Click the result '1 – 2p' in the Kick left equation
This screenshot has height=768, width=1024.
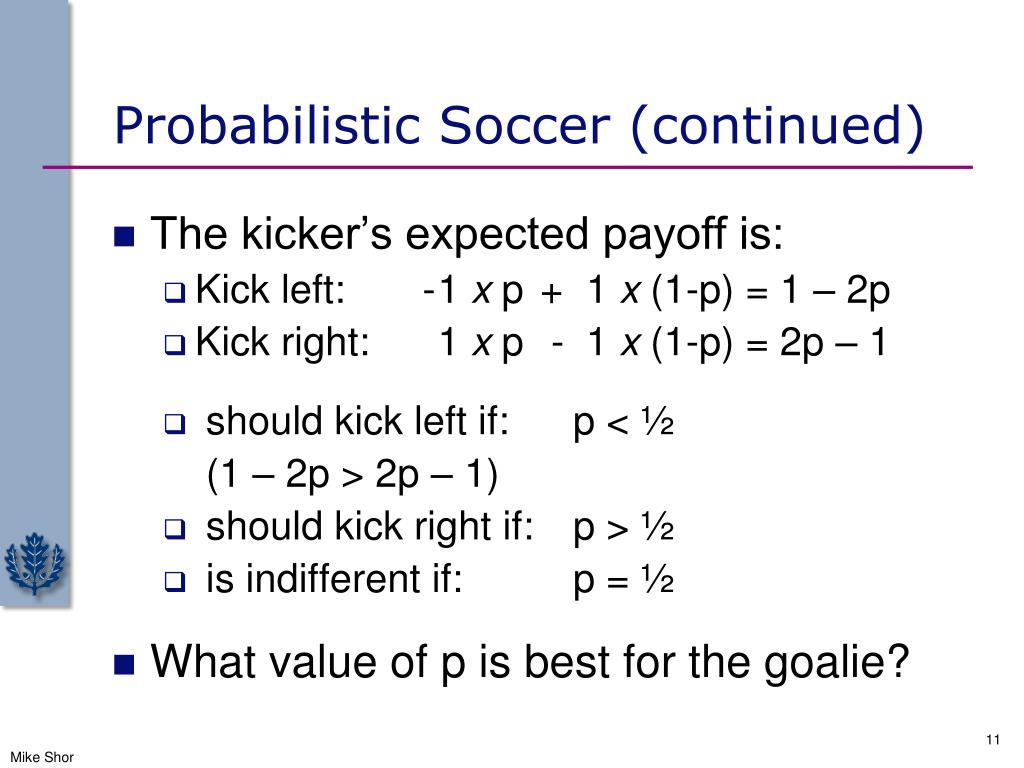point(835,290)
